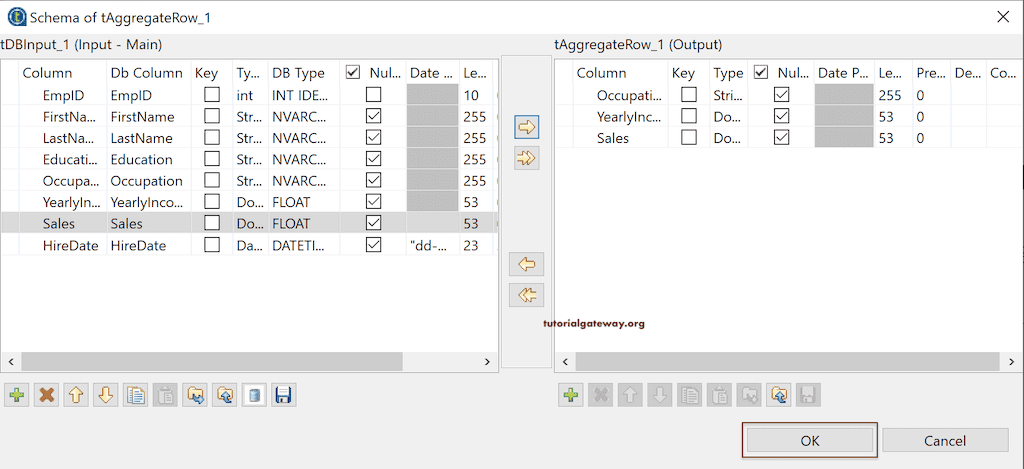This screenshot has width=1024, height=469.
Task: Save input schema using floppy disk icon
Action: pyautogui.click(x=284, y=395)
